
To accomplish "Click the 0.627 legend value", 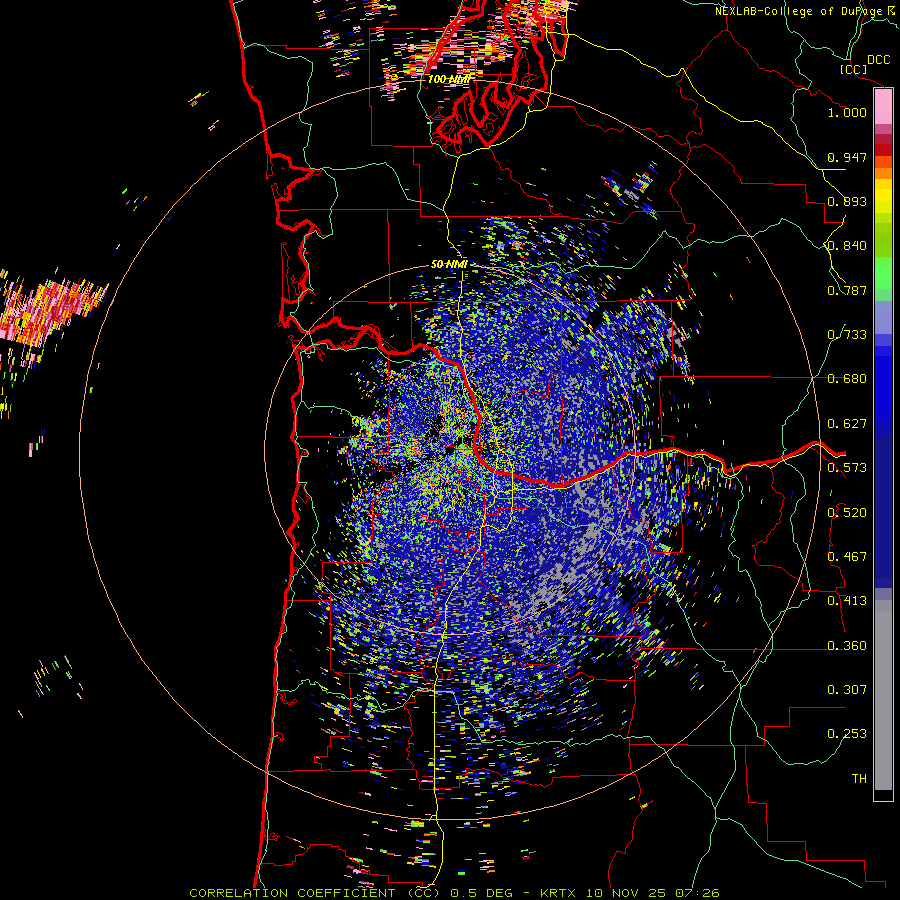I will [847, 424].
